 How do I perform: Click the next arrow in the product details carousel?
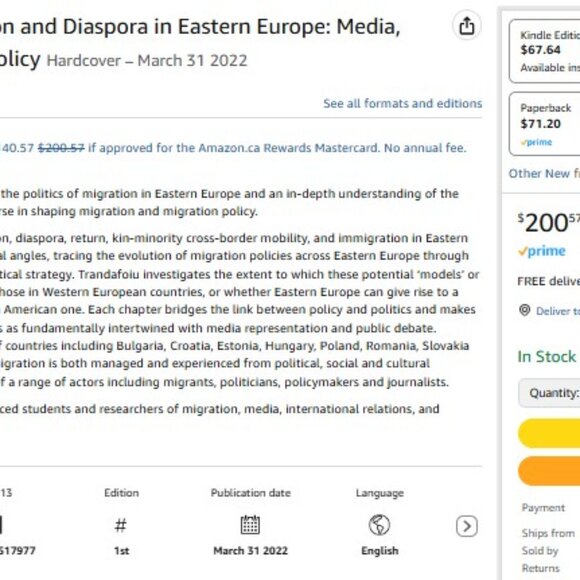coord(466,526)
